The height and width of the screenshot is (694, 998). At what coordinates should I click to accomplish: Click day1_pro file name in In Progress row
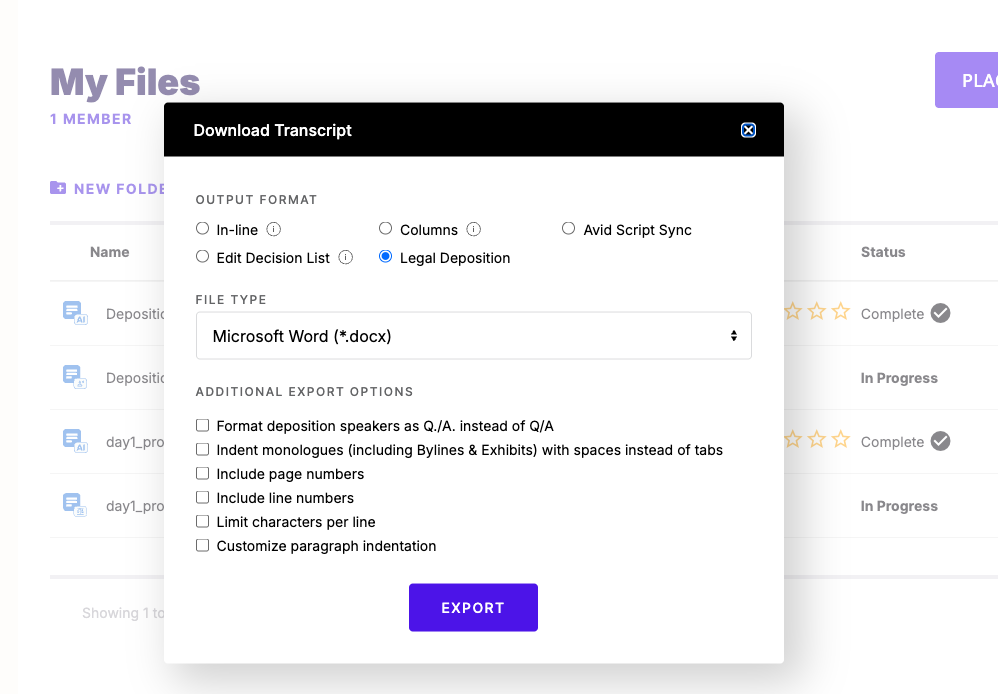coord(135,506)
